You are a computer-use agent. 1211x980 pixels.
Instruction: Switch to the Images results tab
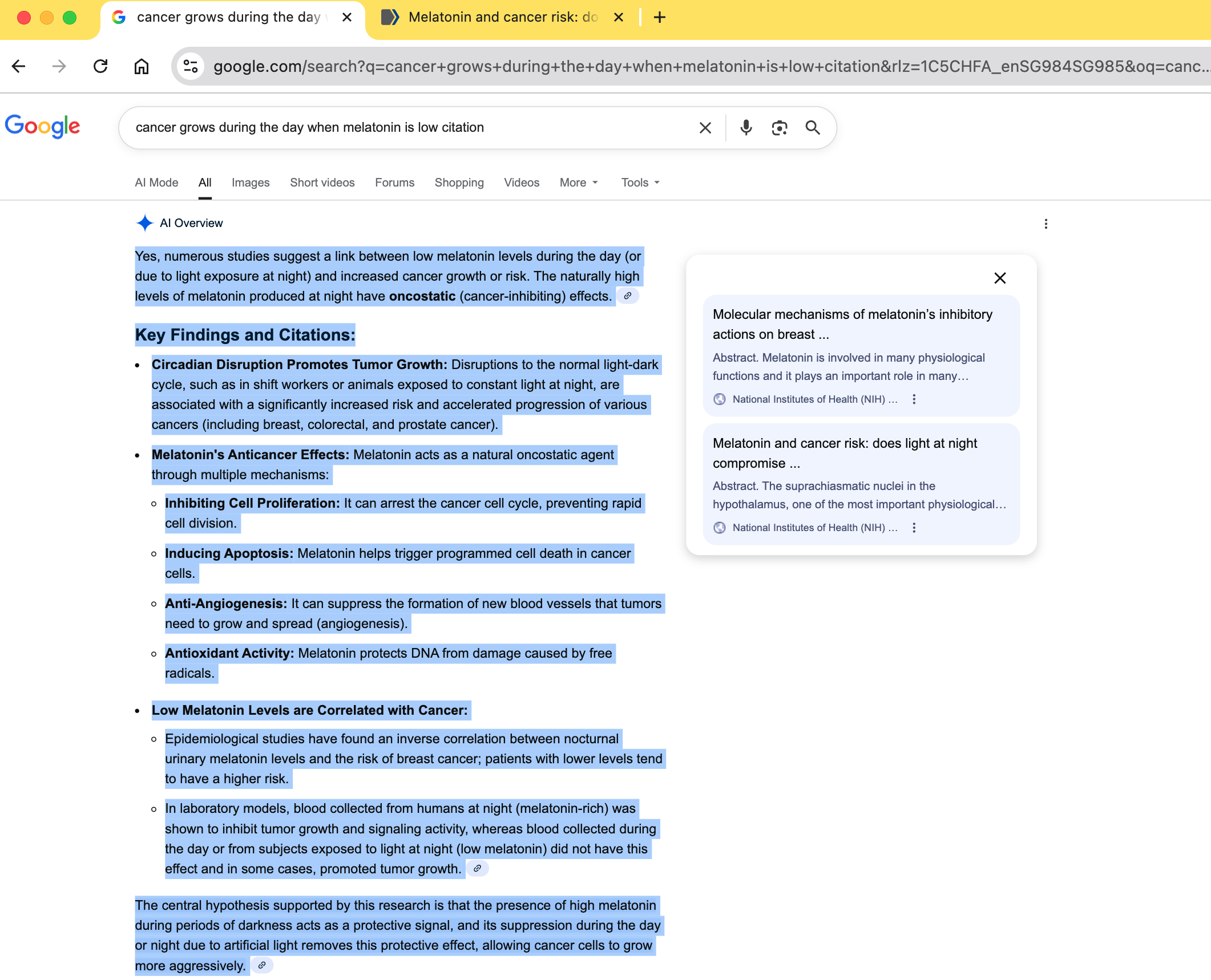251,183
